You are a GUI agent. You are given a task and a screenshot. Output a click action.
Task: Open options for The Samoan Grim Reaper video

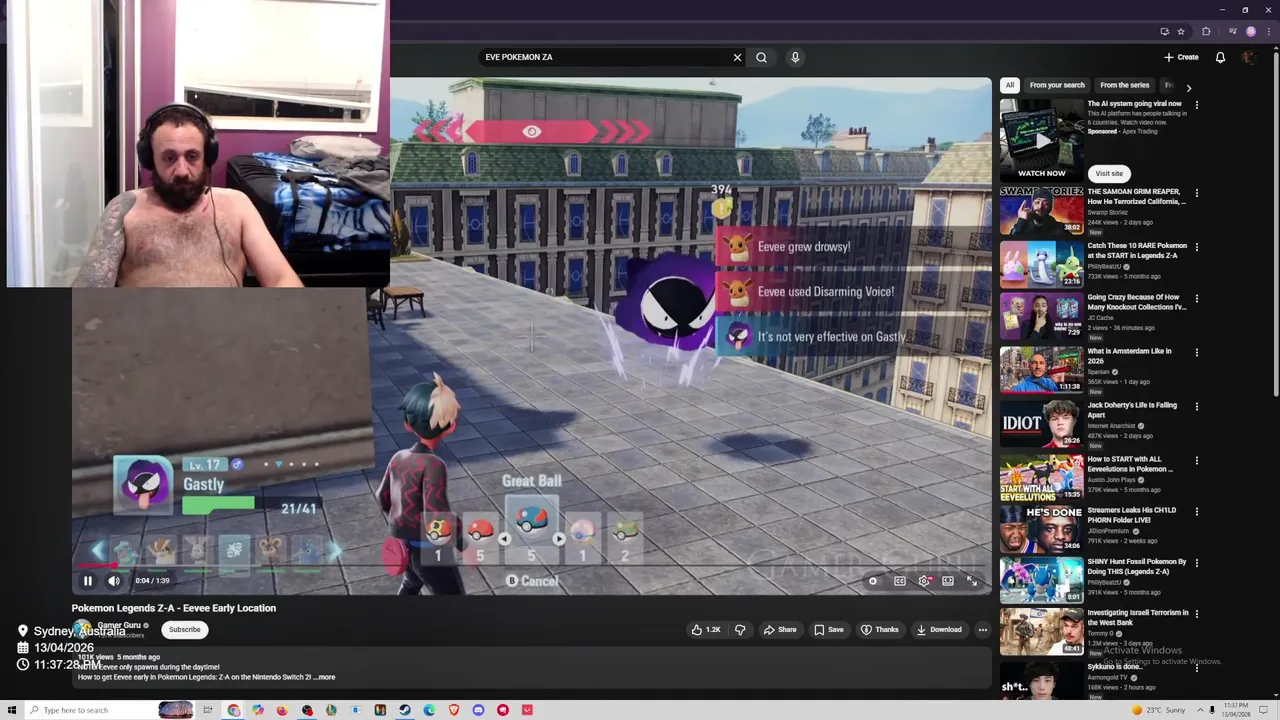click(x=1196, y=192)
